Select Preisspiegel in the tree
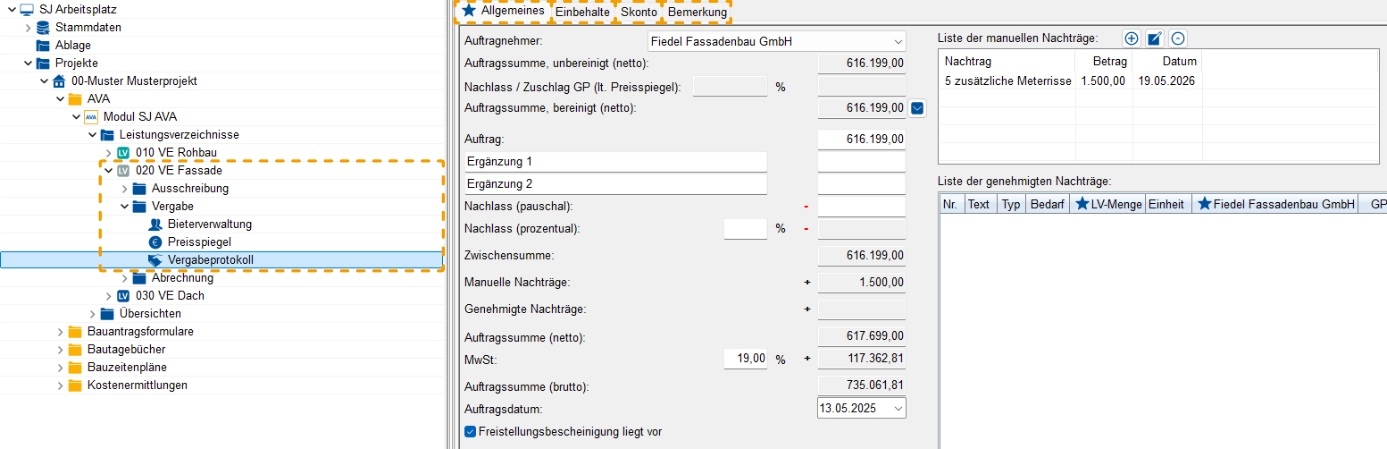1387x449 pixels. click(197, 242)
